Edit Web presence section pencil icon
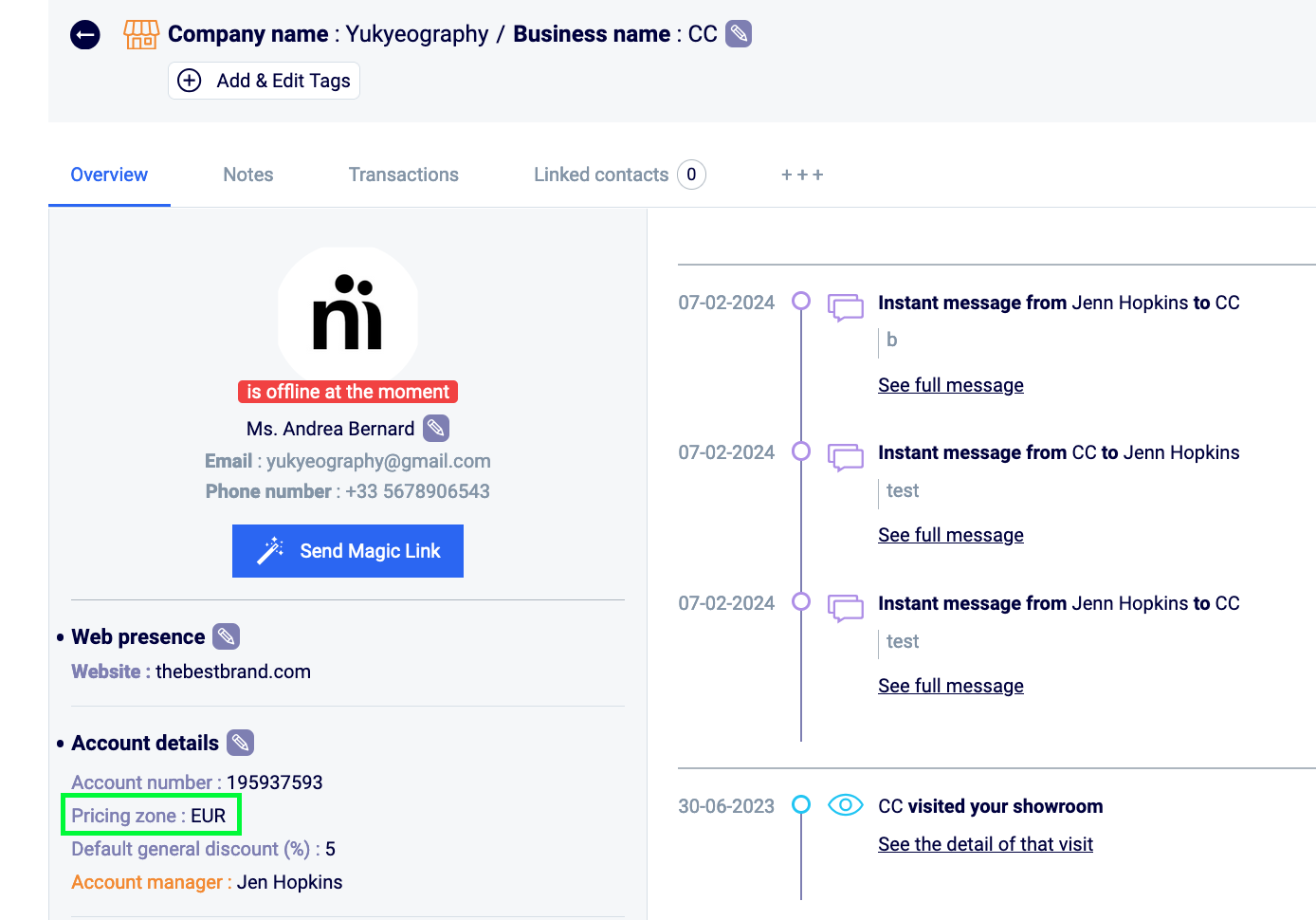Image resolution: width=1316 pixels, height=920 pixels. tap(226, 636)
